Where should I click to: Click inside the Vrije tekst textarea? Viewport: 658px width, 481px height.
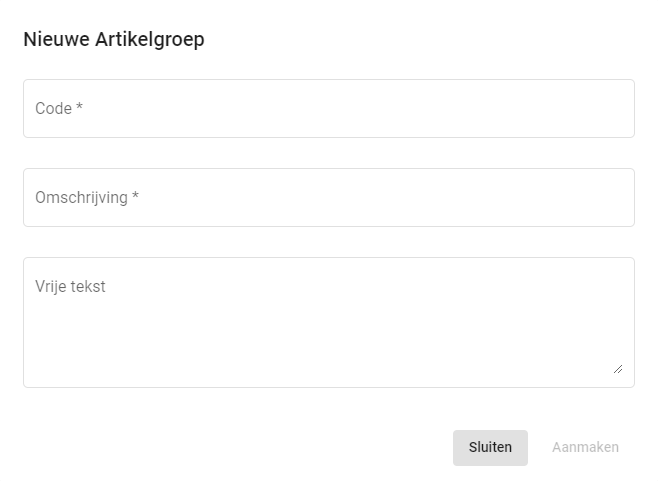coord(328,322)
